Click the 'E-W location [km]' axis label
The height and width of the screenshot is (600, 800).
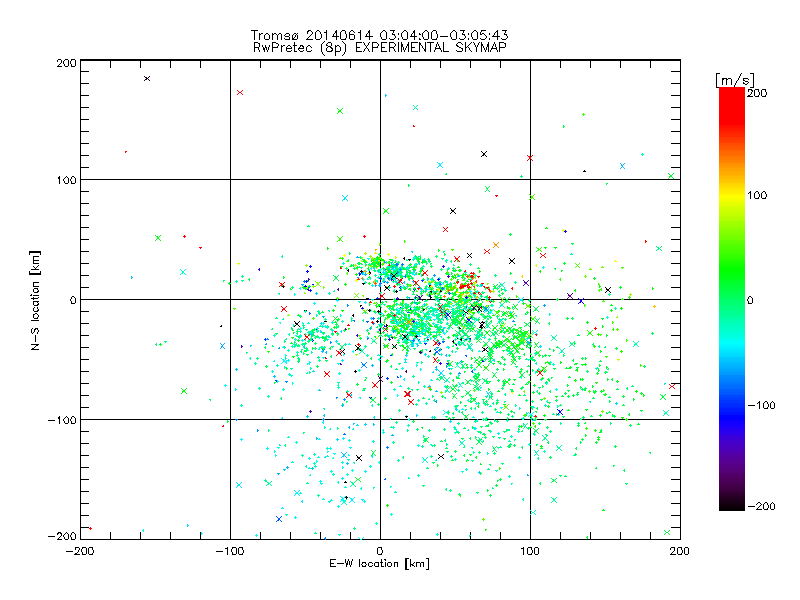click(379, 564)
